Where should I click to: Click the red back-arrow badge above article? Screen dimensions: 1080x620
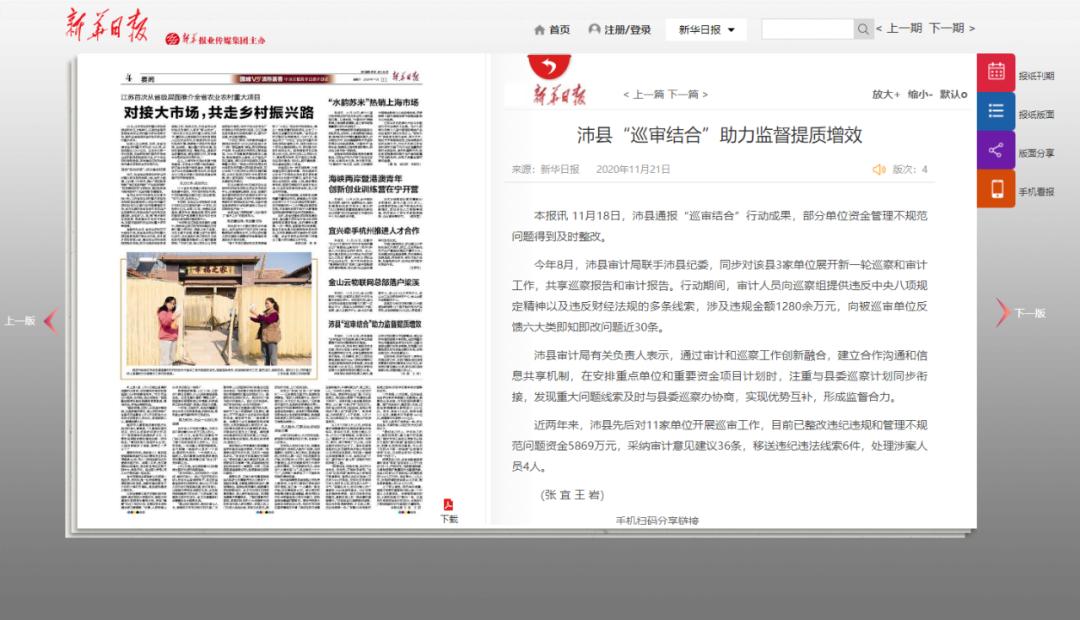click(549, 66)
